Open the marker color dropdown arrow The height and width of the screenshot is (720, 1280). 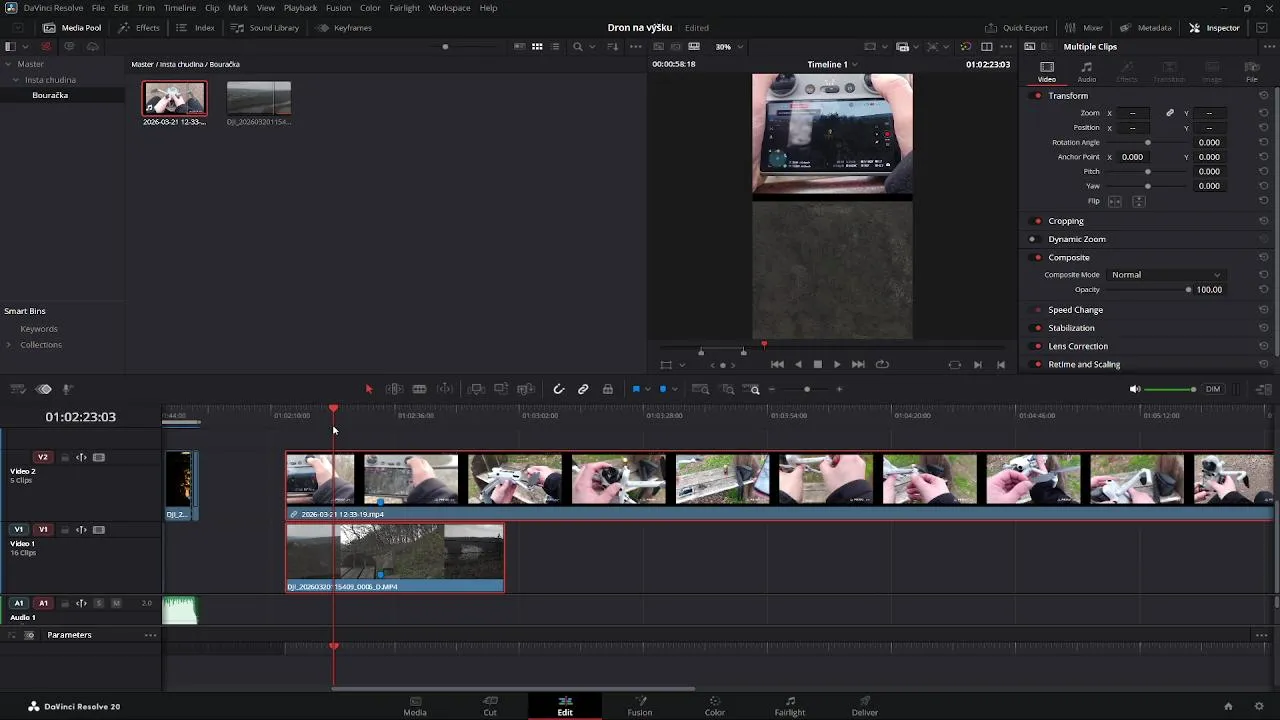click(x=674, y=389)
